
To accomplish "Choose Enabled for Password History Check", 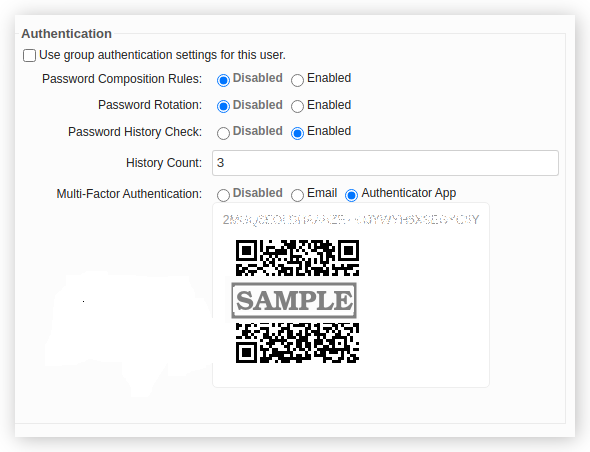I will (297, 133).
